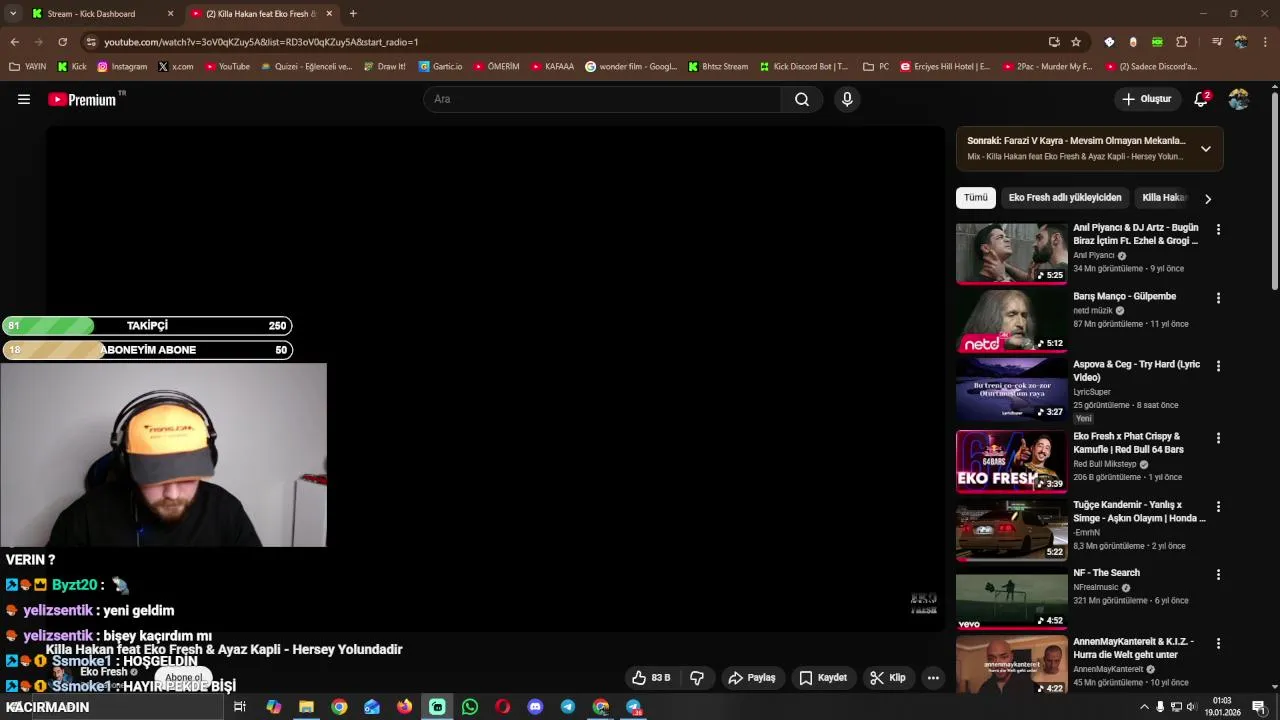
Task: Click the Oluştur create button
Action: [1146, 99]
